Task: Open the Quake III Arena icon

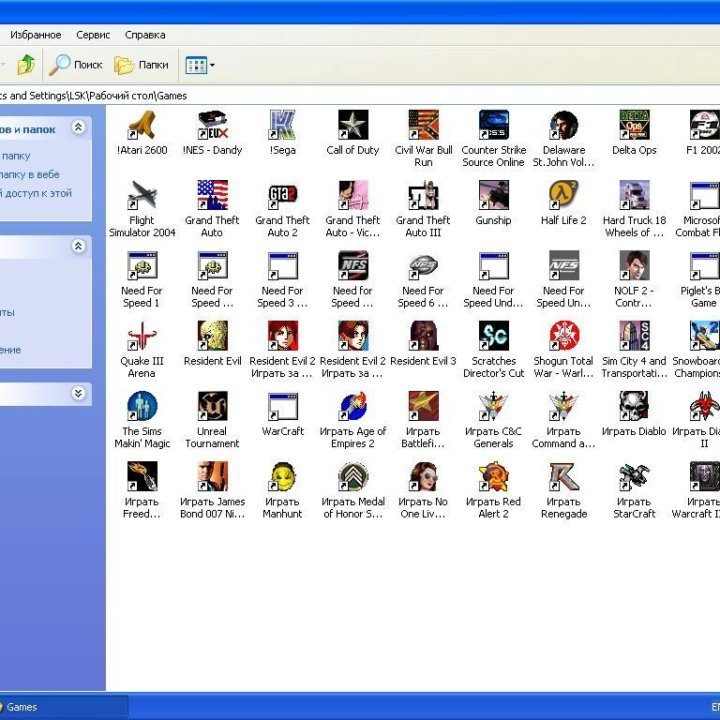Action: coord(141,337)
